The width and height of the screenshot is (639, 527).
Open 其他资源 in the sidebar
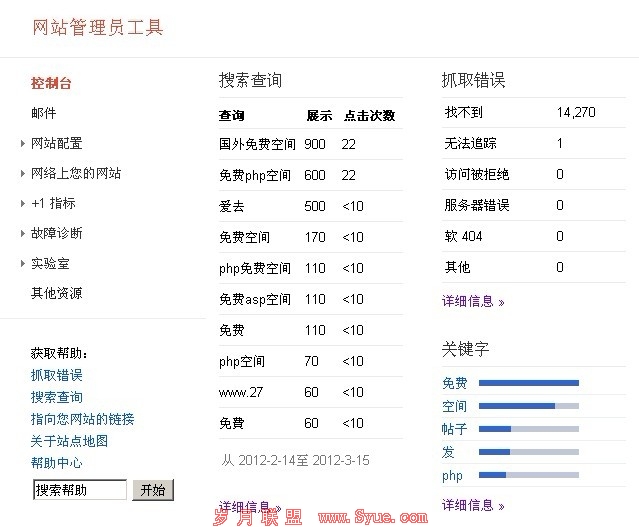pos(56,293)
